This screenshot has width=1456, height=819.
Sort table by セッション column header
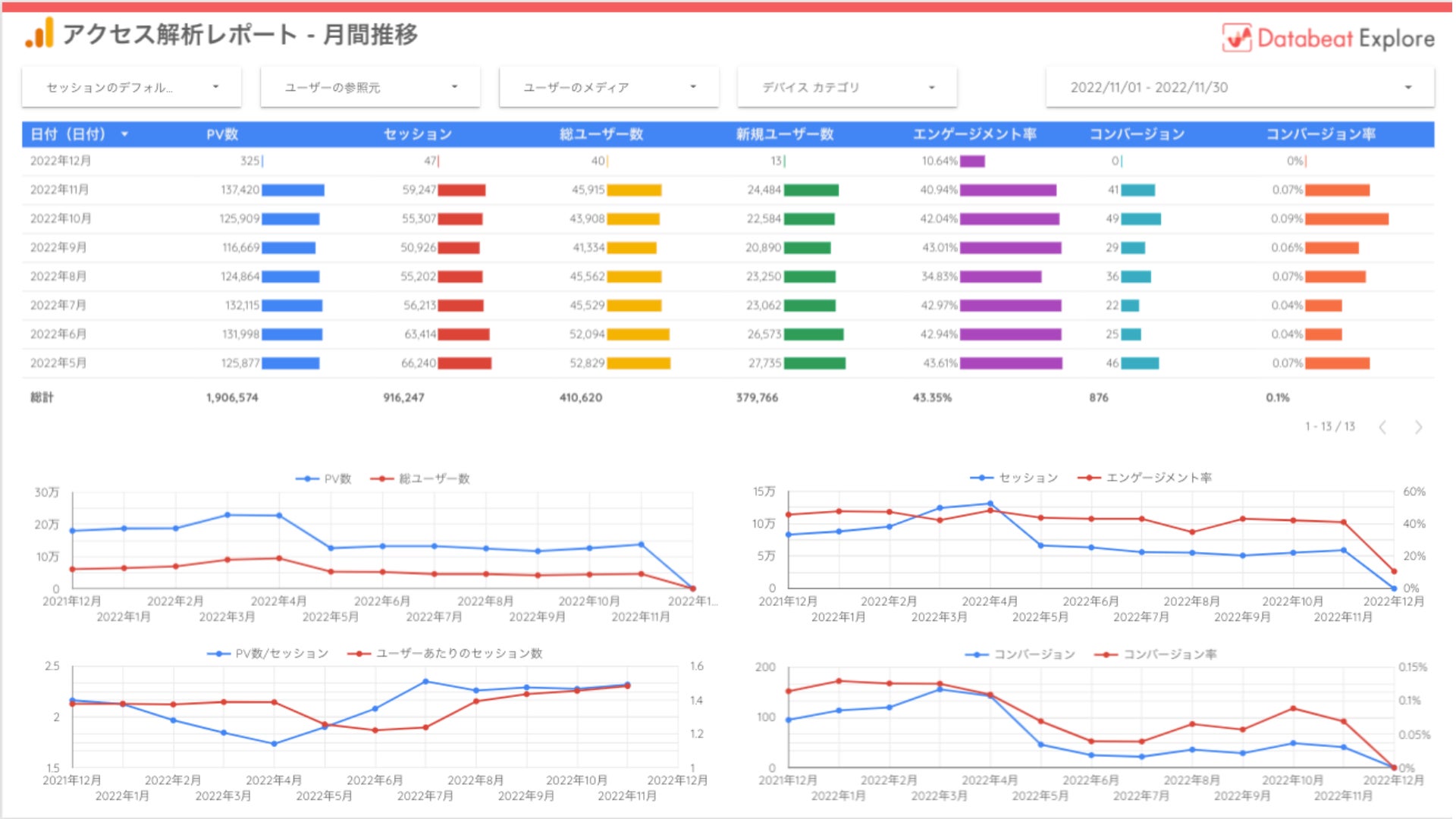click(417, 134)
